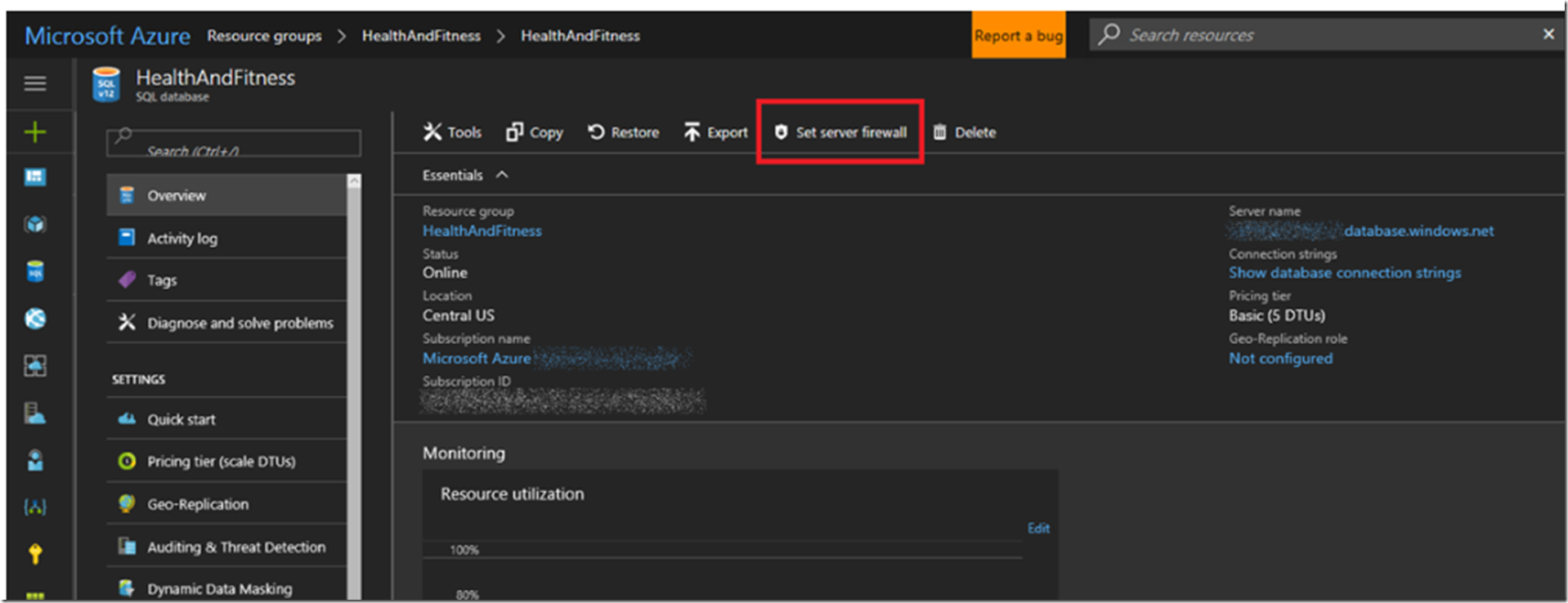Click the Basic (5 DTUs) pricing value

click(x=1276, y=315)
